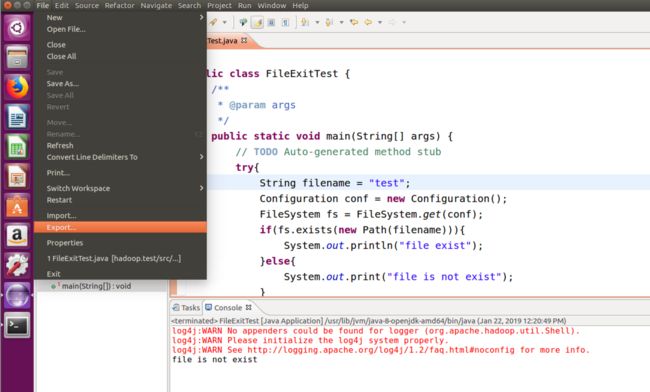Open the Help menu
This screenshot has height=392, width=650.
(300, 5)
